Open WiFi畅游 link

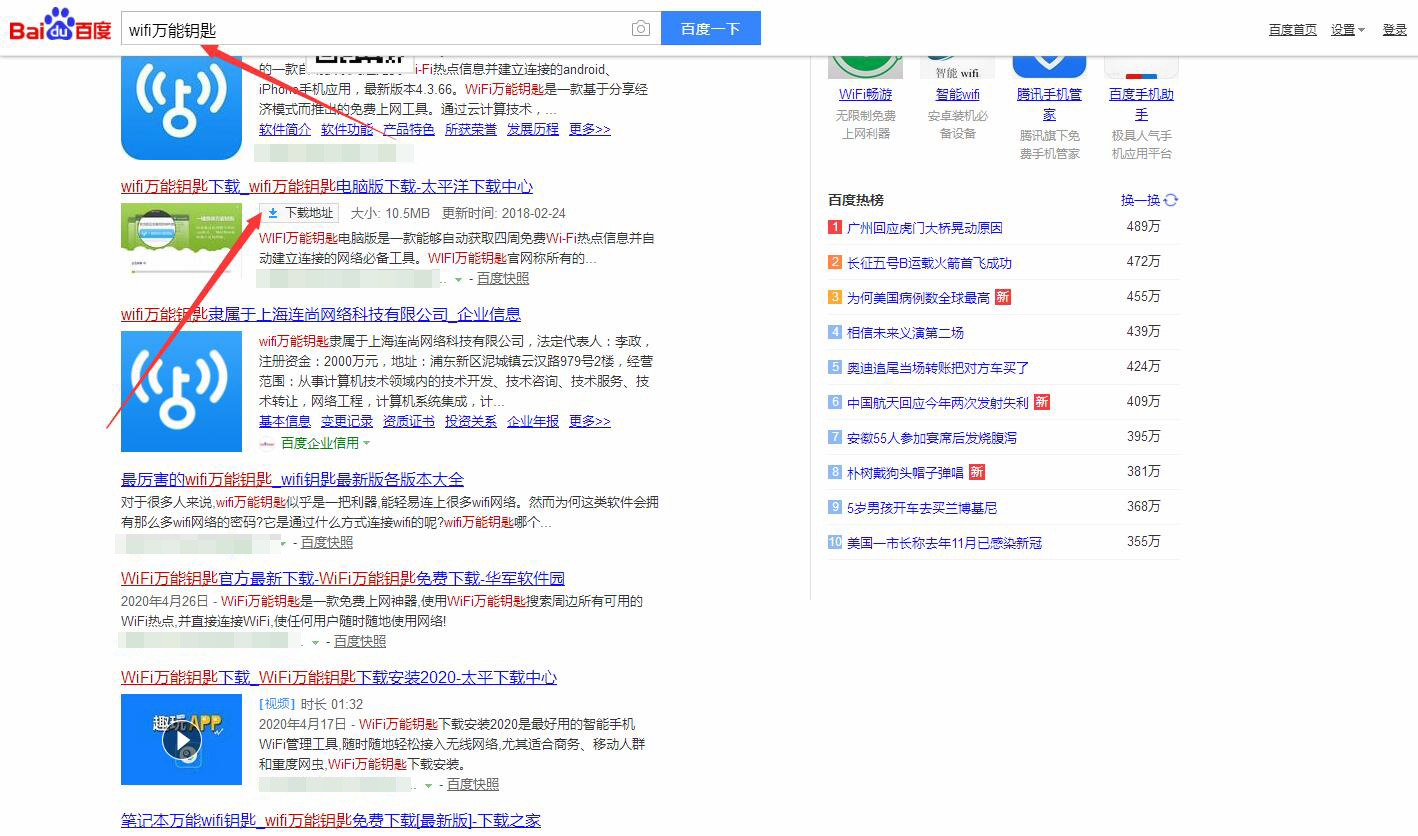[866, 95]
